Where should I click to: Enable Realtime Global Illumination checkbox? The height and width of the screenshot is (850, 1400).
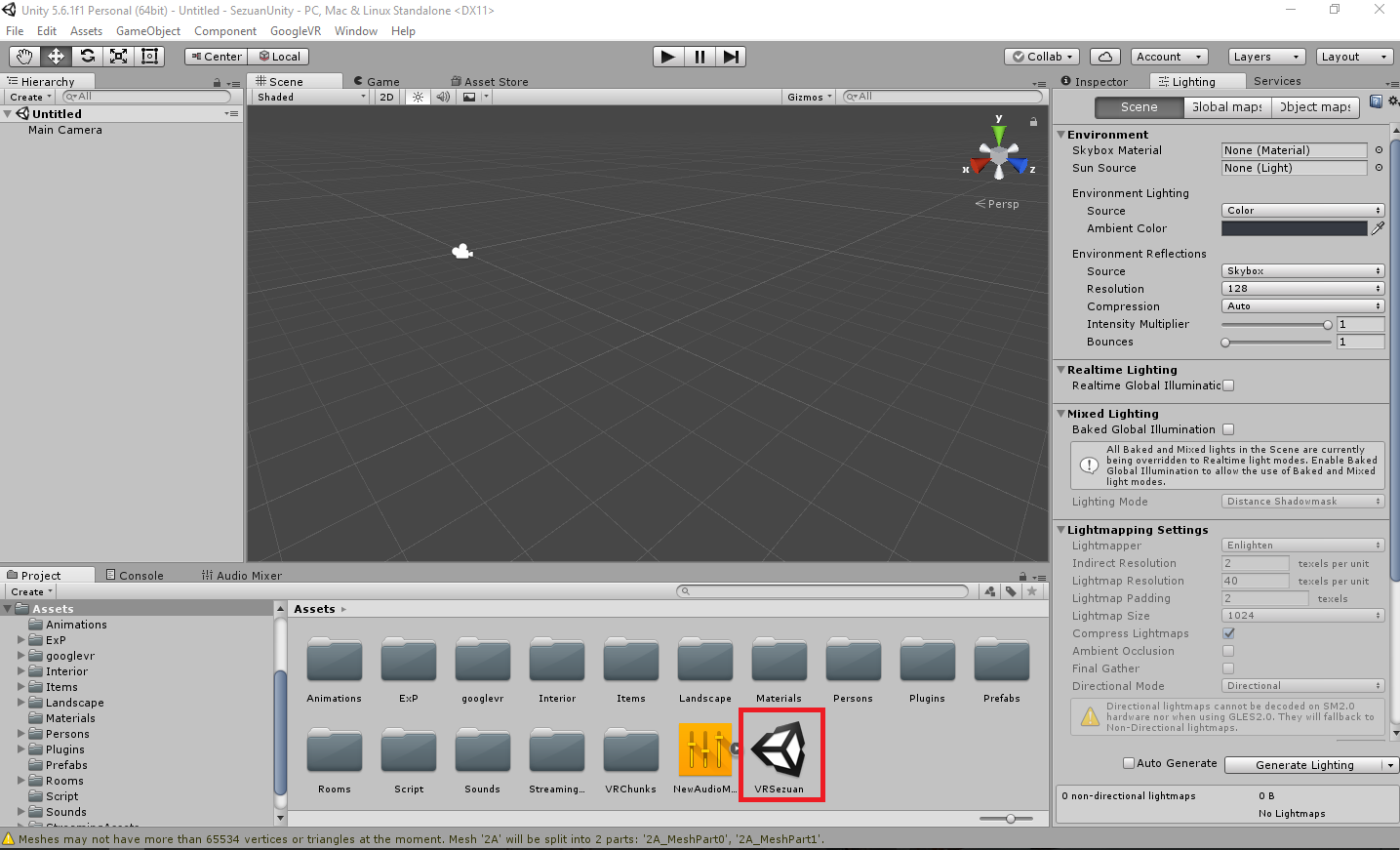pos(1228,385)
